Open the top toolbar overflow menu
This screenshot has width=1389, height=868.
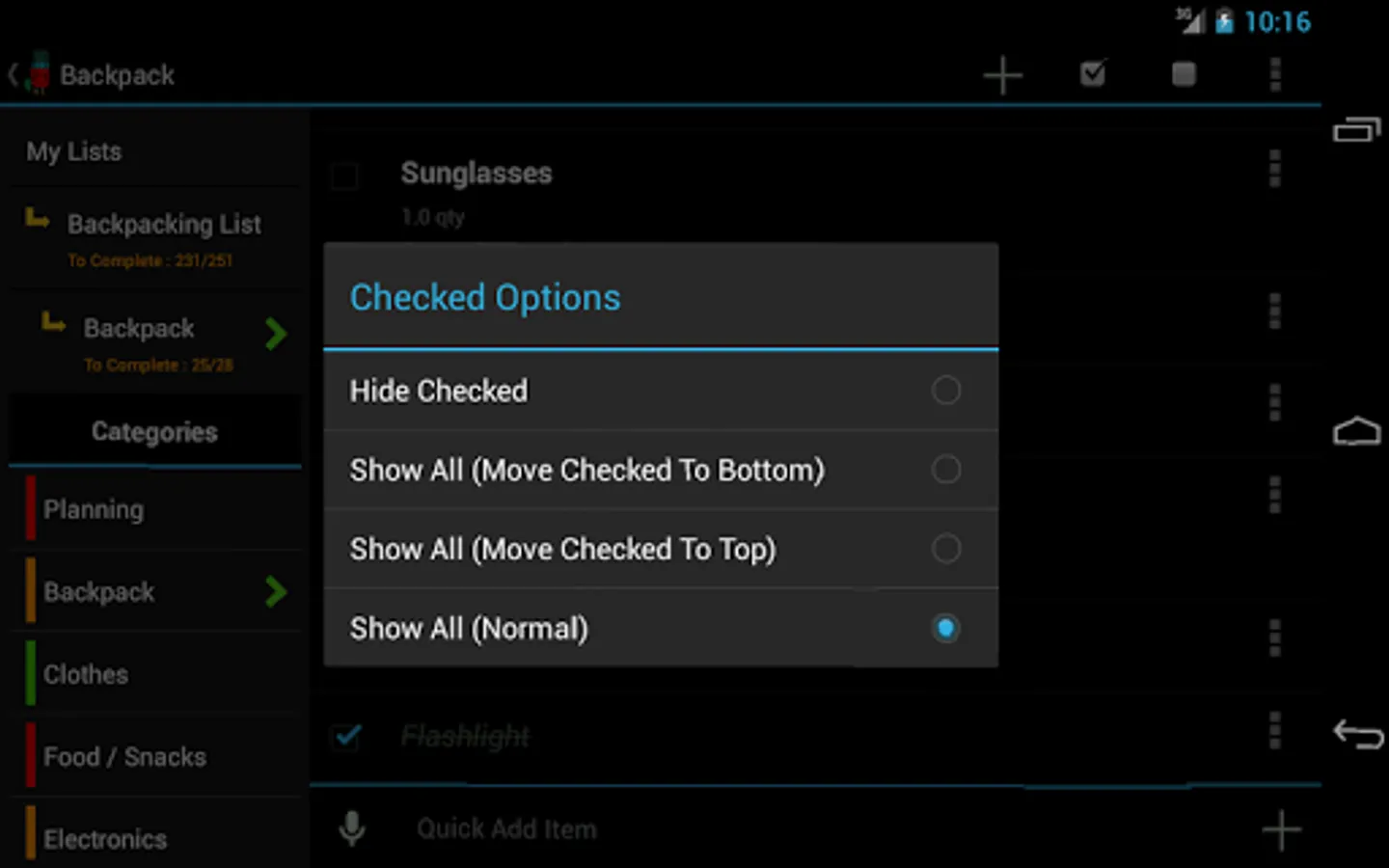[1274, 74]
